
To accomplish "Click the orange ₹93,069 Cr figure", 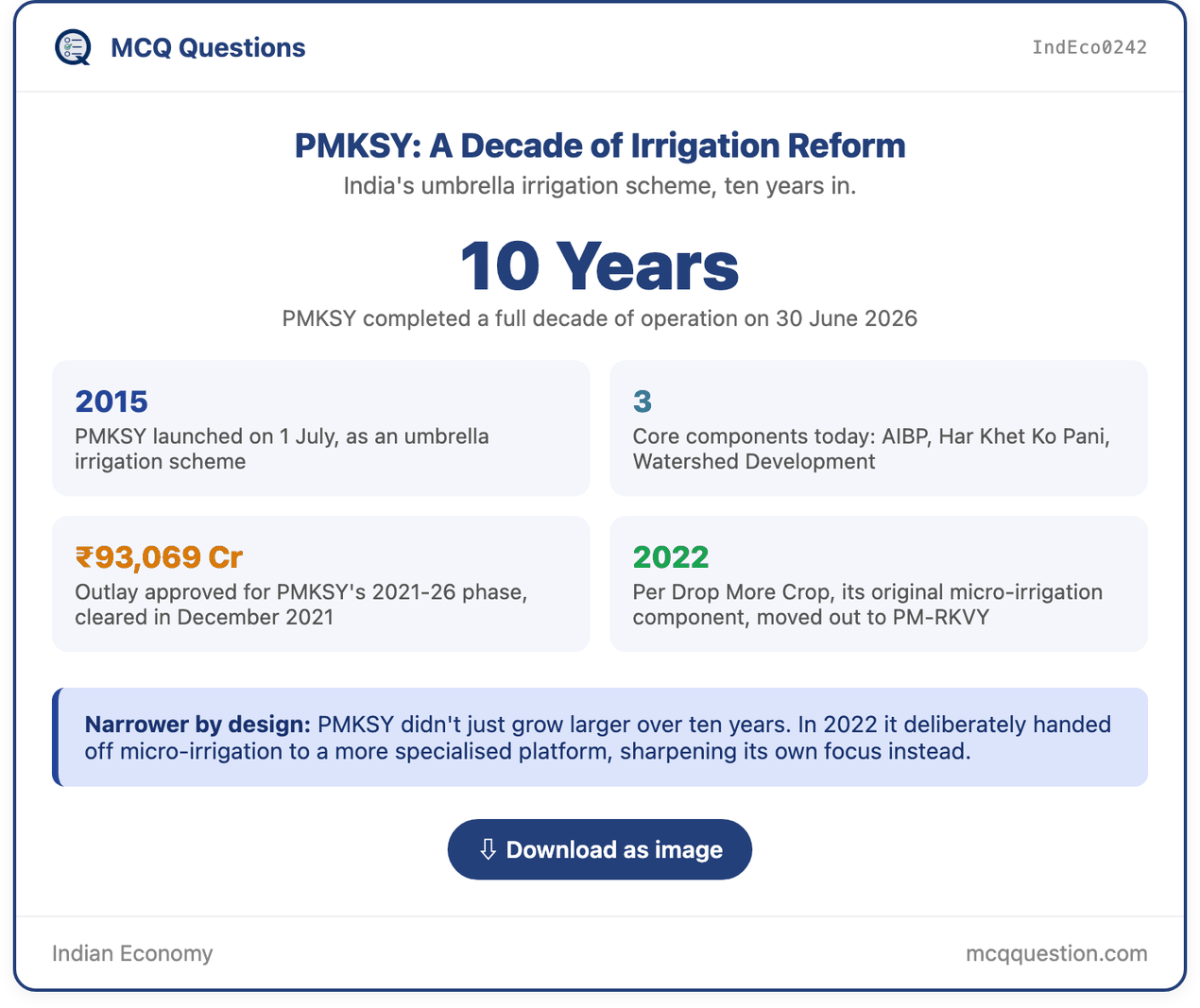I will click(159, 557).
